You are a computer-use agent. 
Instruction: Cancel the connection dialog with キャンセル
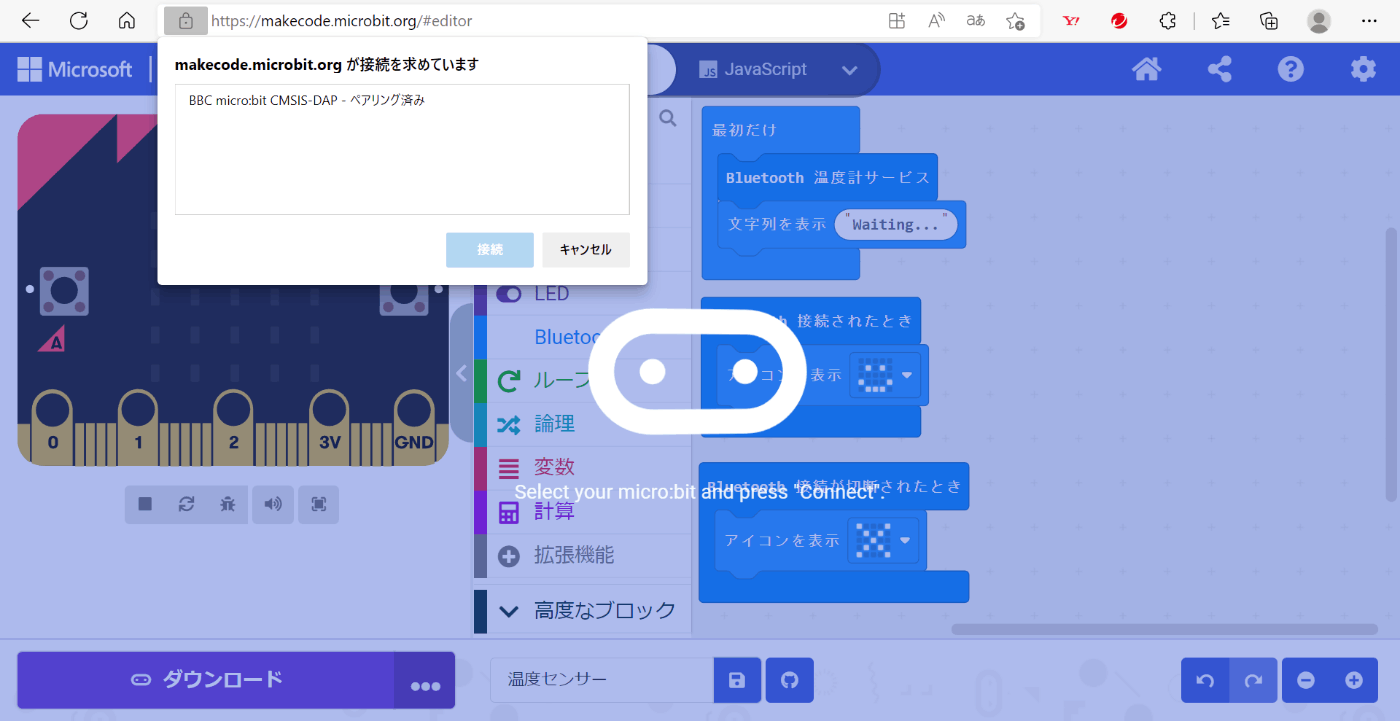click(586, 250)
